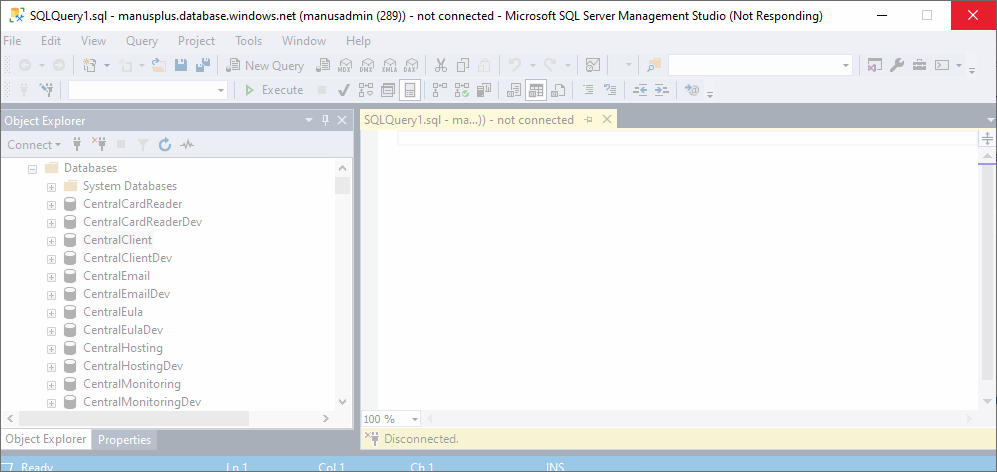Click Specify Template Parameter Values icon

pos(692,90)
